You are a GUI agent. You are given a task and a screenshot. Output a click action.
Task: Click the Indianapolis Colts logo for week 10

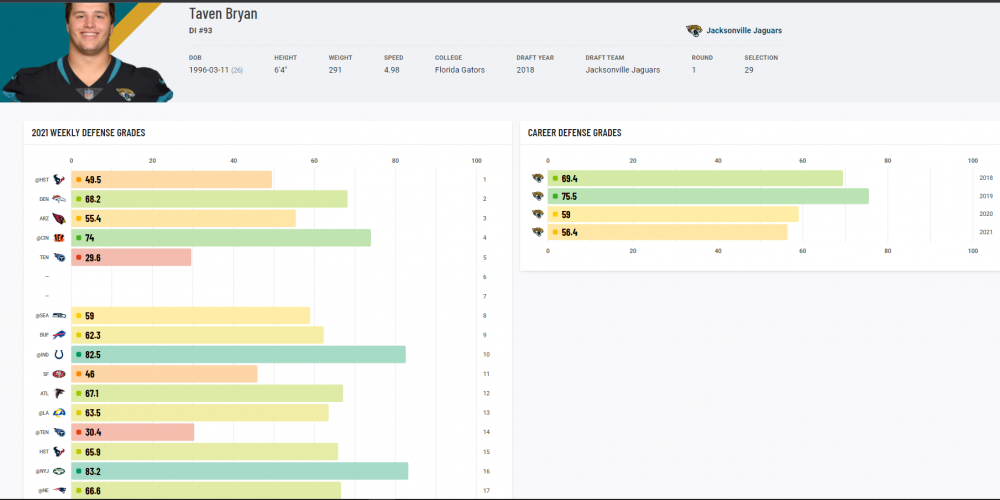(59, 355)
